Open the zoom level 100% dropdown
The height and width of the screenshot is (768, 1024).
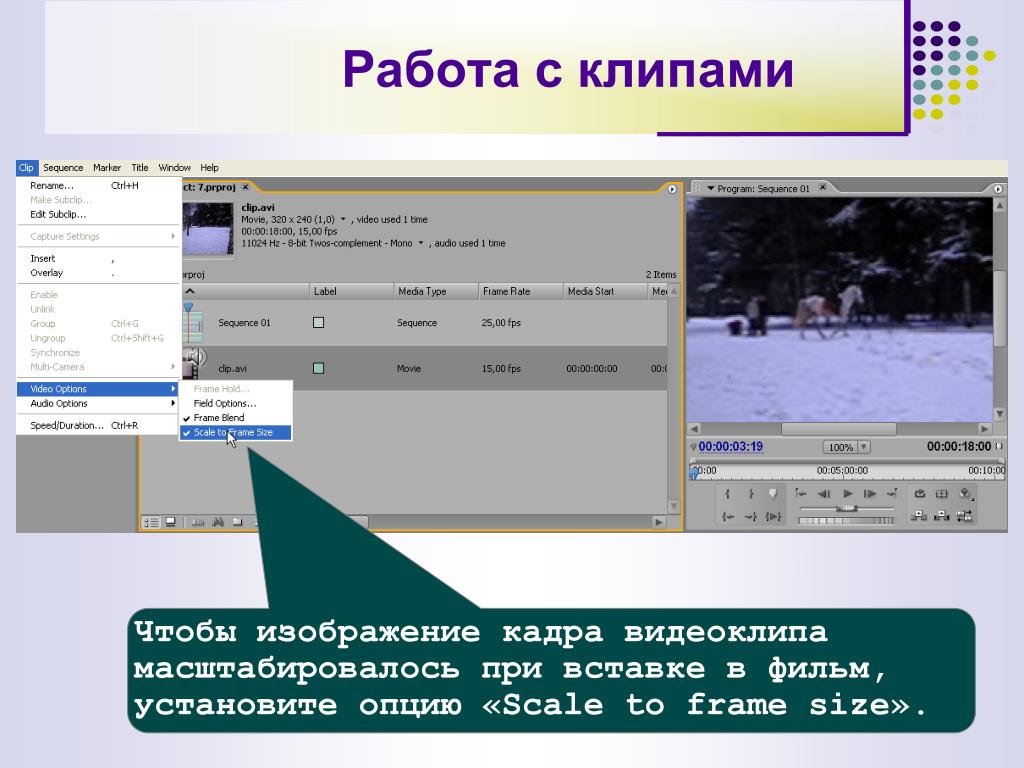(x=863, y=447)
